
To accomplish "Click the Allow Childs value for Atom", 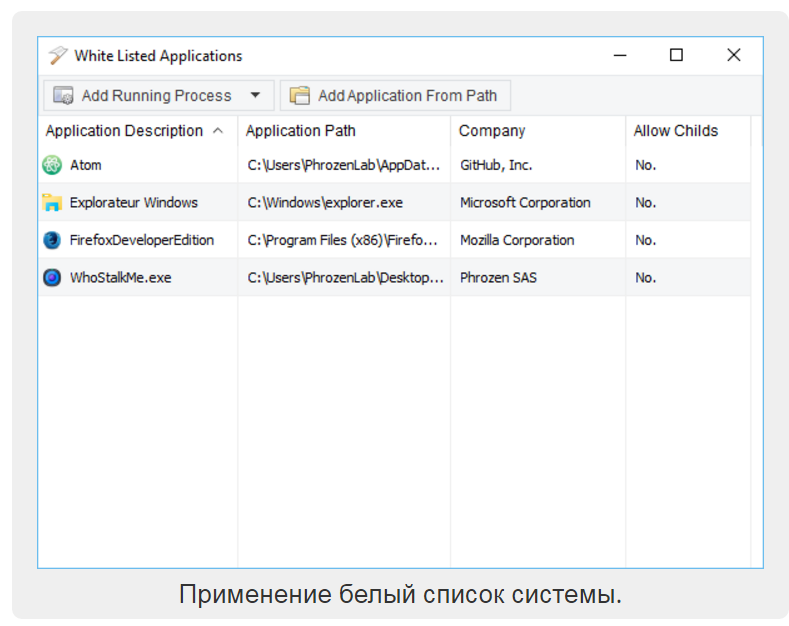I will click(646, 165).
